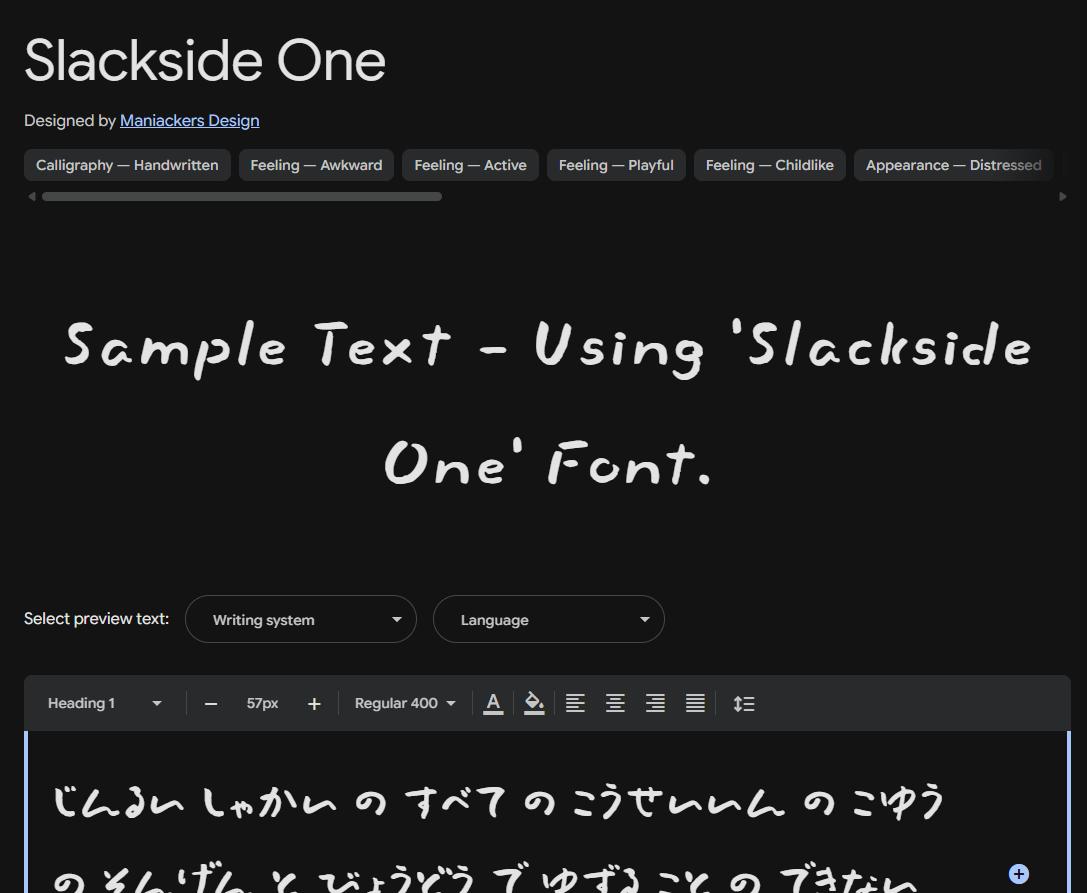The height and width of the screenshot is (893, 1087).
Task: Open the Maniackers Design link
Action: coord(189,121)
